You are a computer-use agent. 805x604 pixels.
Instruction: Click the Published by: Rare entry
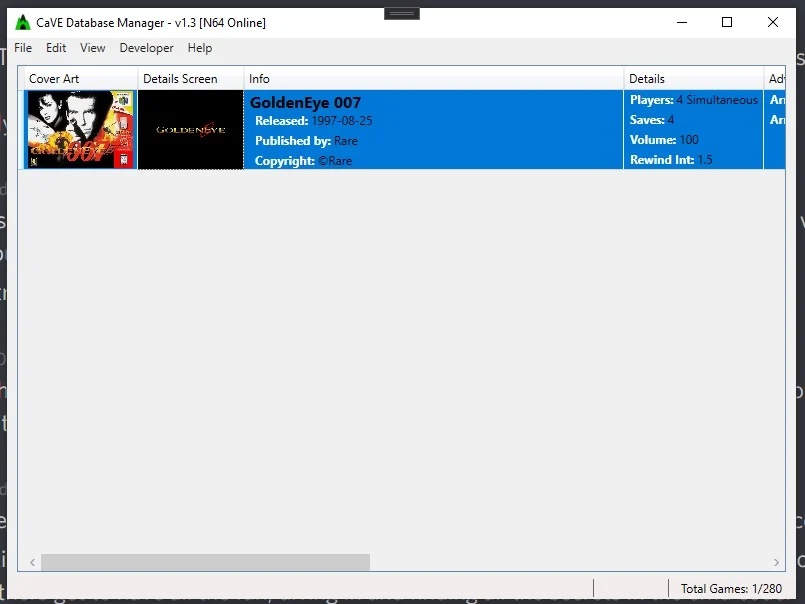[x=306, y=141]
